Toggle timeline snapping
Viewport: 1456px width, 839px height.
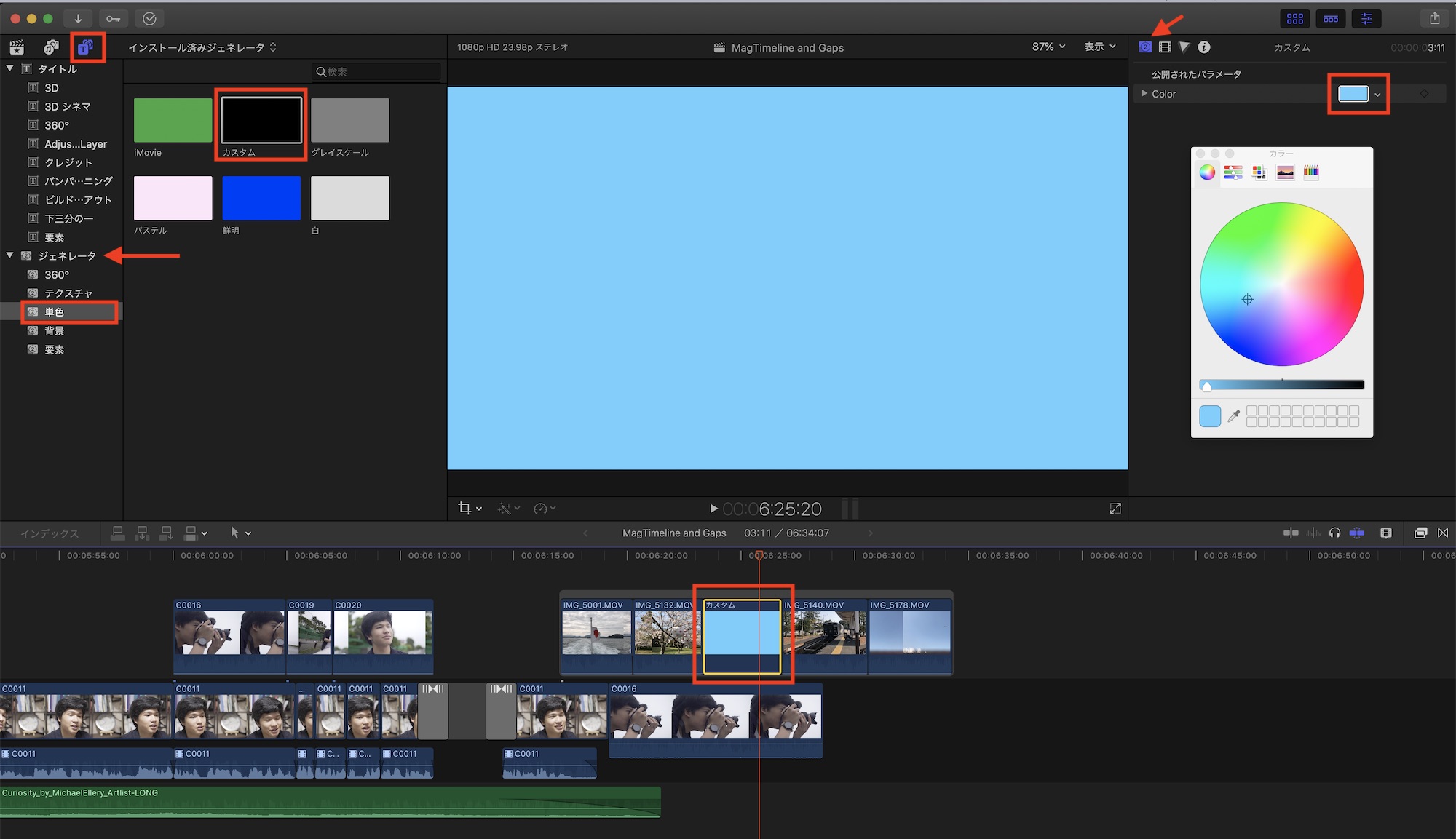(x=1356, y=533)
